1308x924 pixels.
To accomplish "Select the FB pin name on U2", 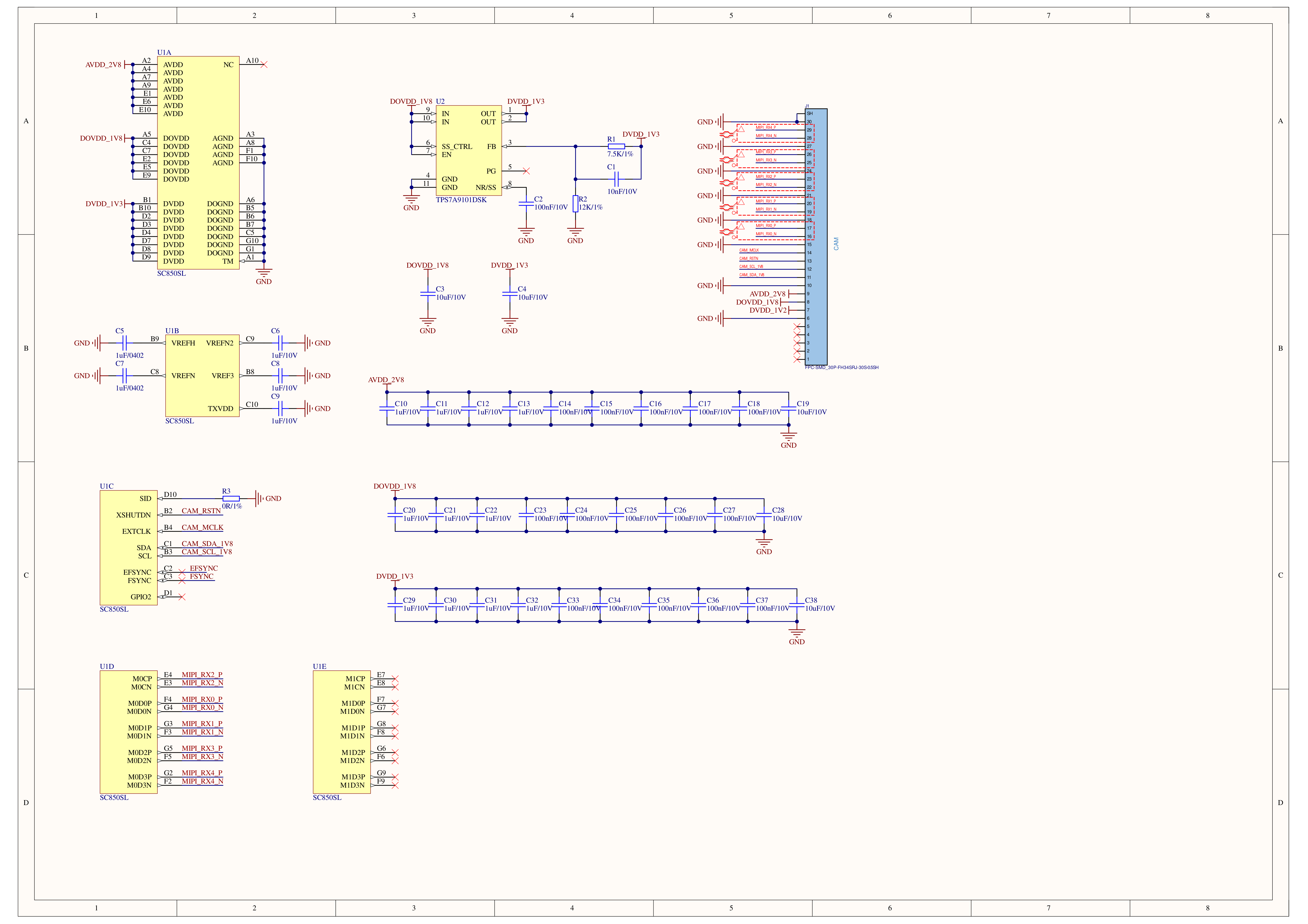I will pos(492,147).
